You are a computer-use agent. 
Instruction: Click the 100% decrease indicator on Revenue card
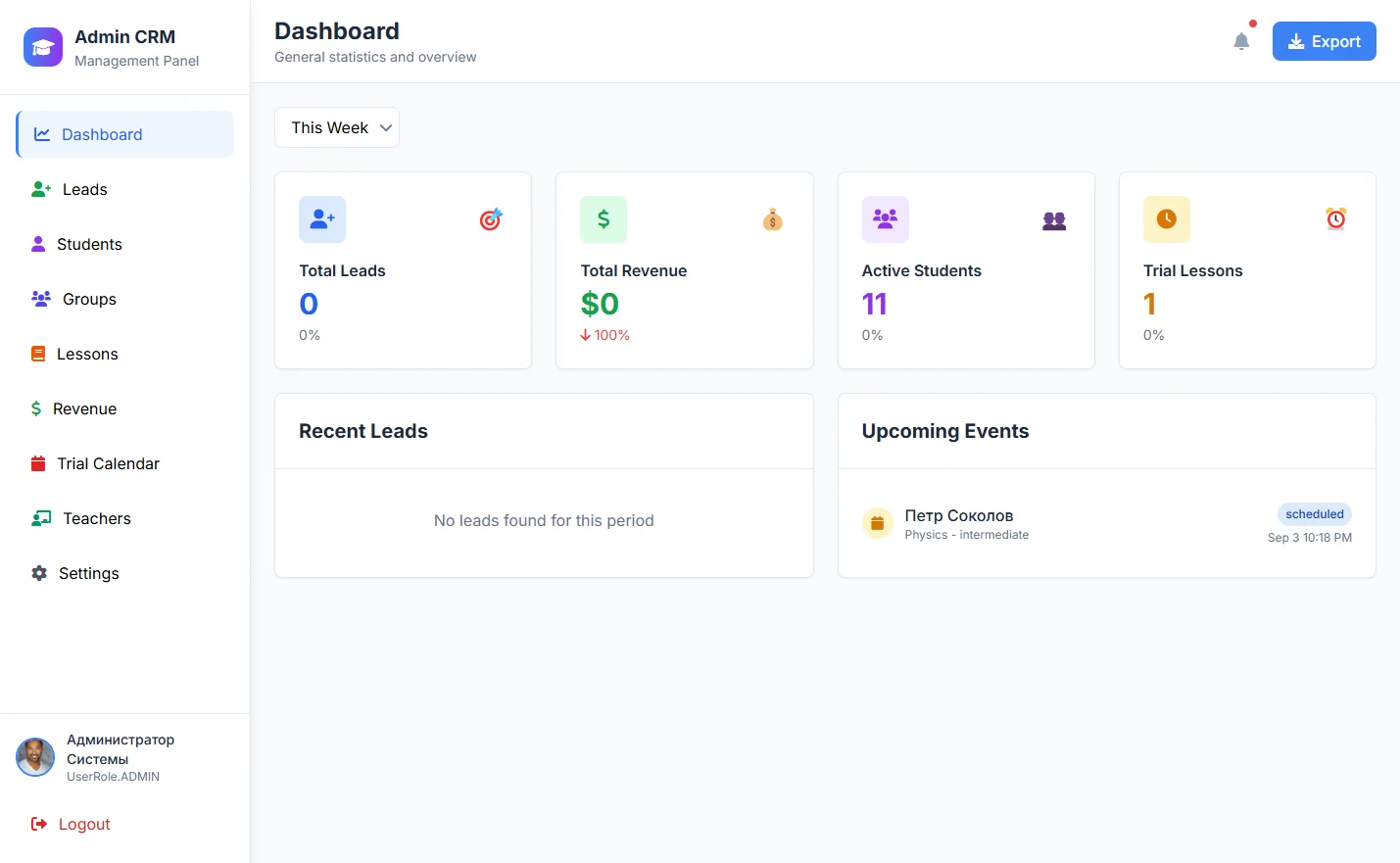pyautogui.click(x=604, y=335)
